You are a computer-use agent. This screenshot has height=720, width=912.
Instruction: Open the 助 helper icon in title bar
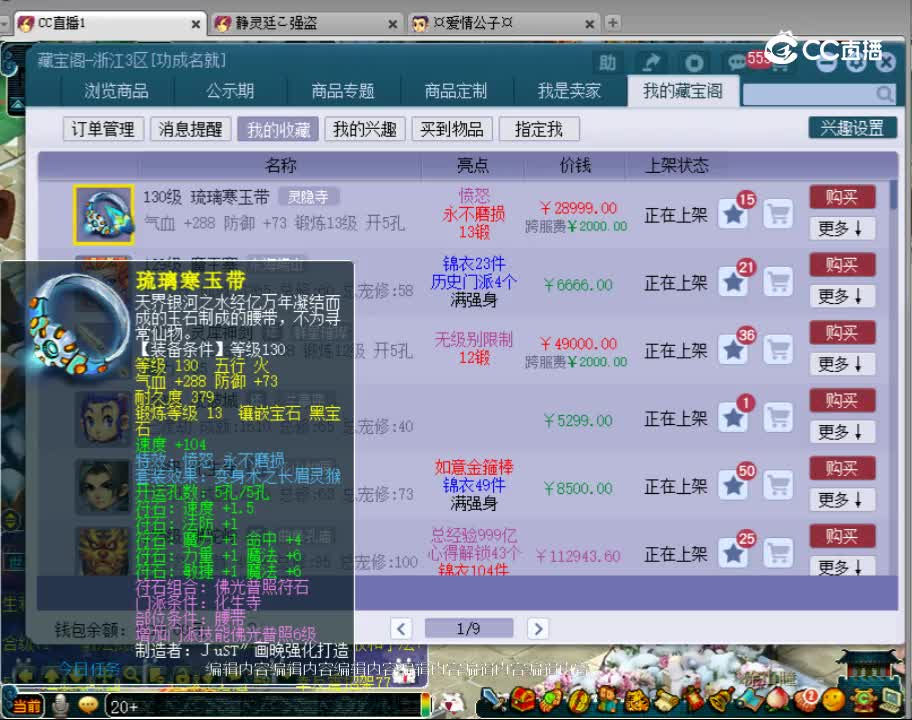607,62
